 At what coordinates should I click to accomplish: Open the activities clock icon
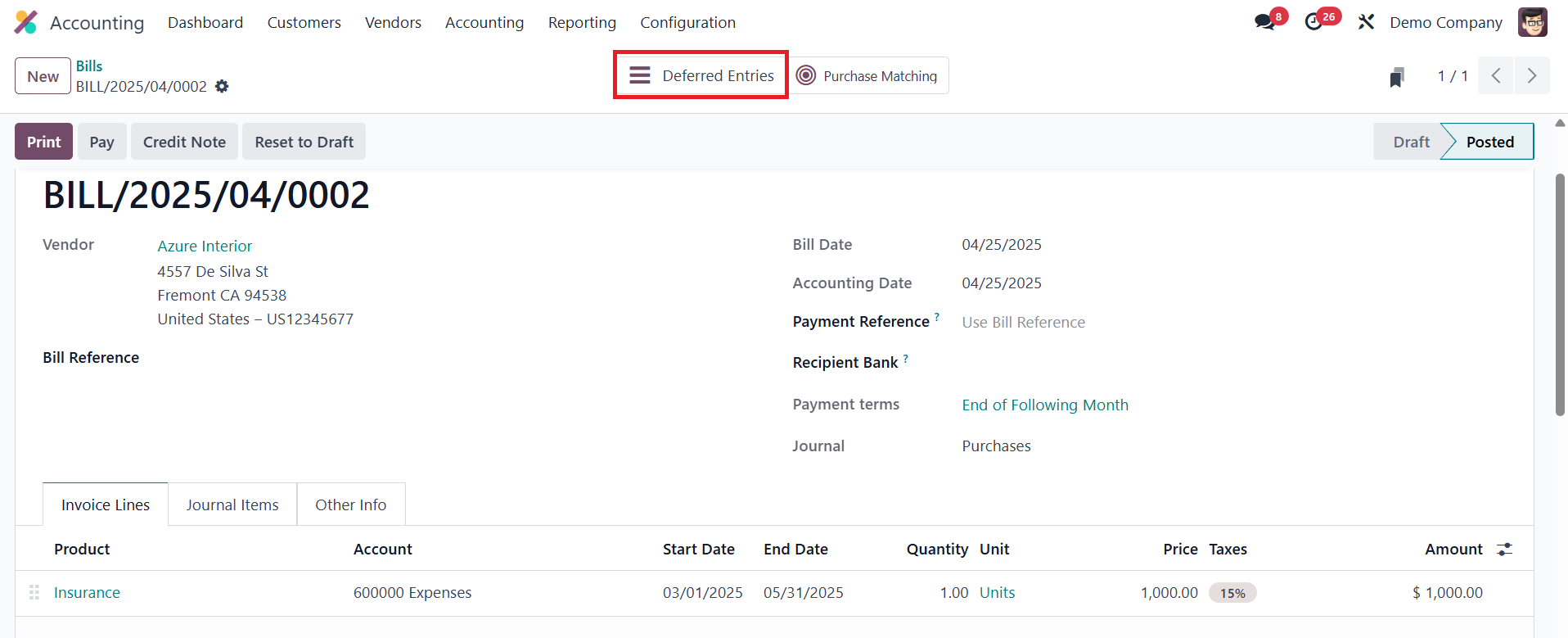(1314, 22)
